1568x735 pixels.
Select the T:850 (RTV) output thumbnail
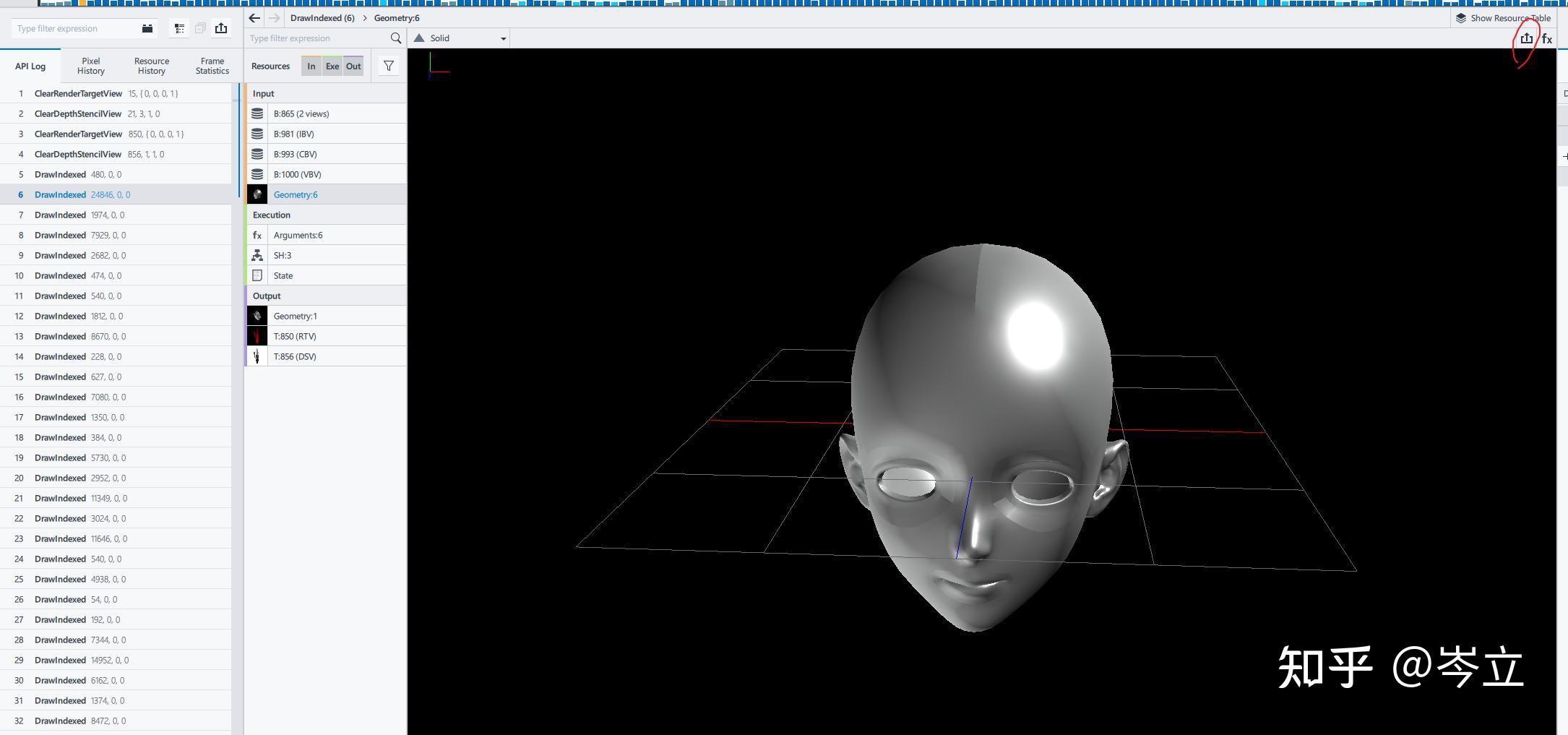click(x=257, y=336)
